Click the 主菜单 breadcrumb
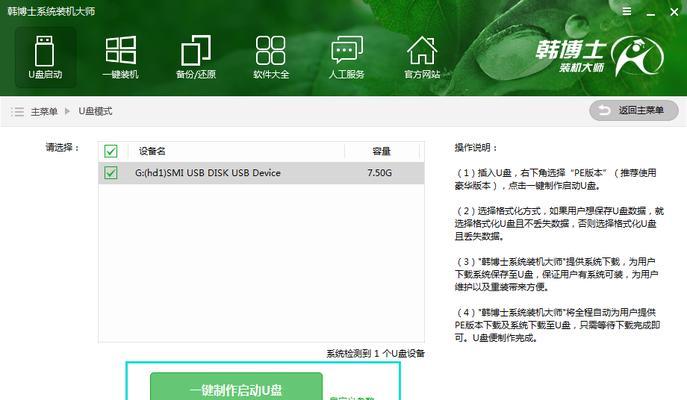Viewport: 687px width, 400px height. tap(44, 111)
